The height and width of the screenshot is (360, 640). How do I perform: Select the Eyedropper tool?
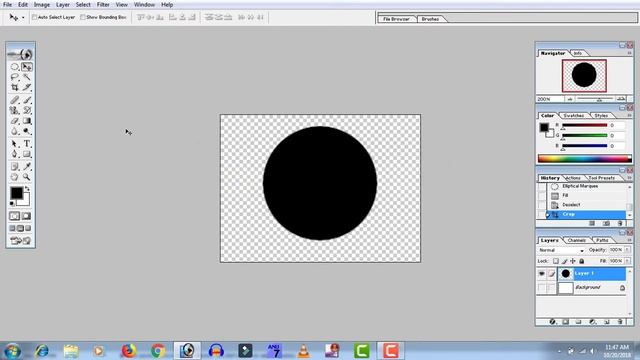click(x=27, y=167)
